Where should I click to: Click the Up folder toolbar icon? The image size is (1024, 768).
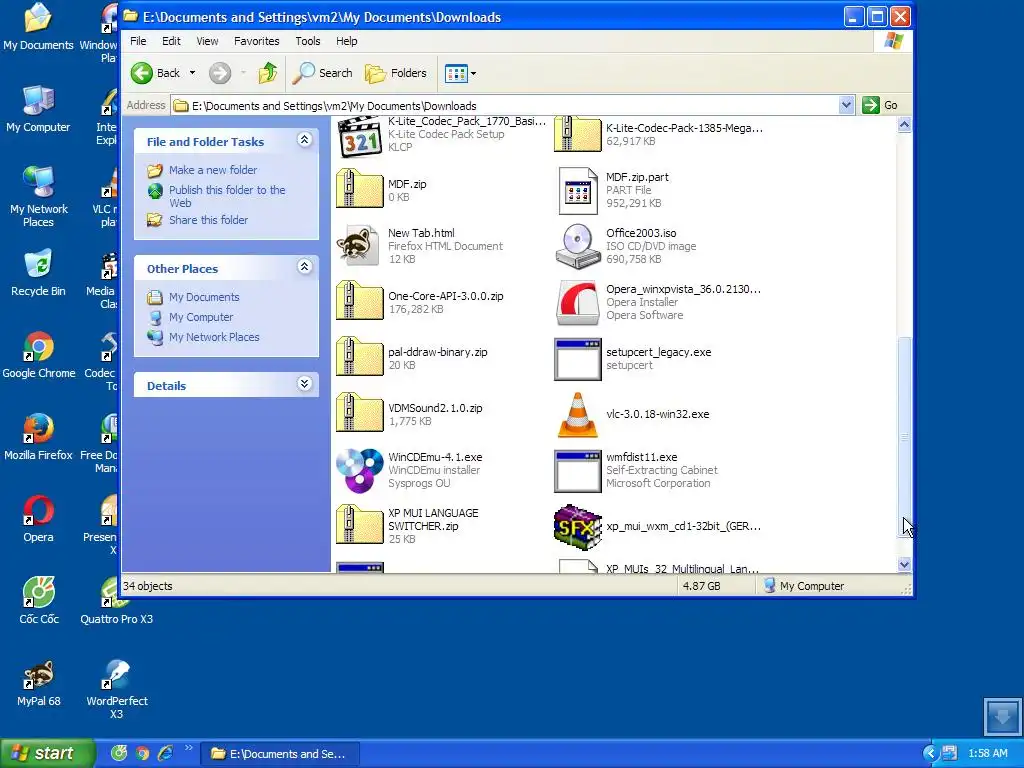(x=268, y=73)
